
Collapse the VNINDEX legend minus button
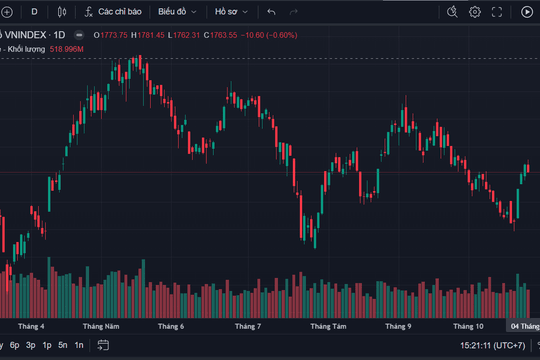[x=79, y=35]
